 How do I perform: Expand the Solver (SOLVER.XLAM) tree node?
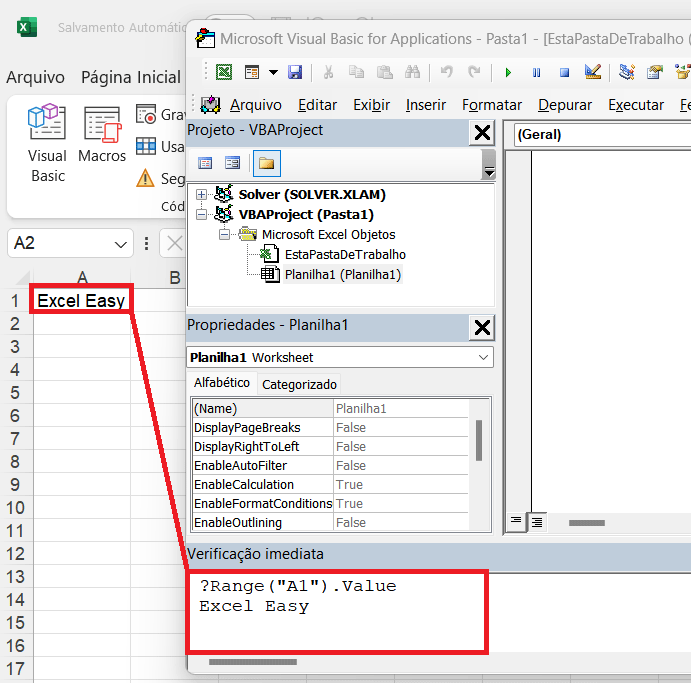202,194
